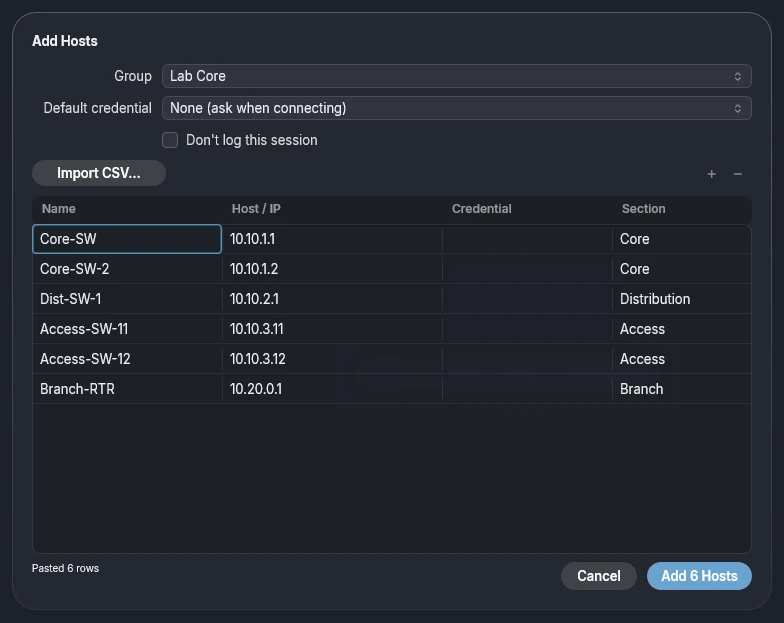Viewport: 784px width, 623px height.
Task: Select the Branch-RTR name cell
Action: [127, 389]
